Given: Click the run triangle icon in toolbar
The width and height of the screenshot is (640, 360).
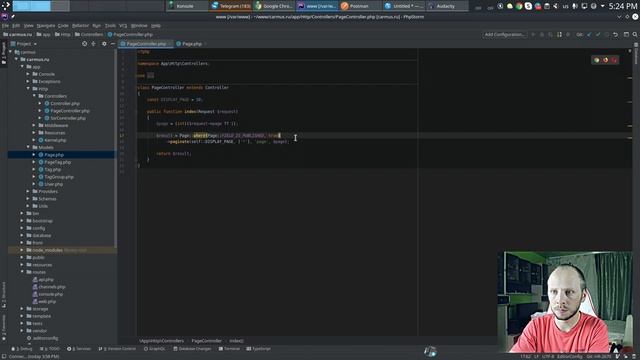Looking at the screenshot, I should [533, 35].
